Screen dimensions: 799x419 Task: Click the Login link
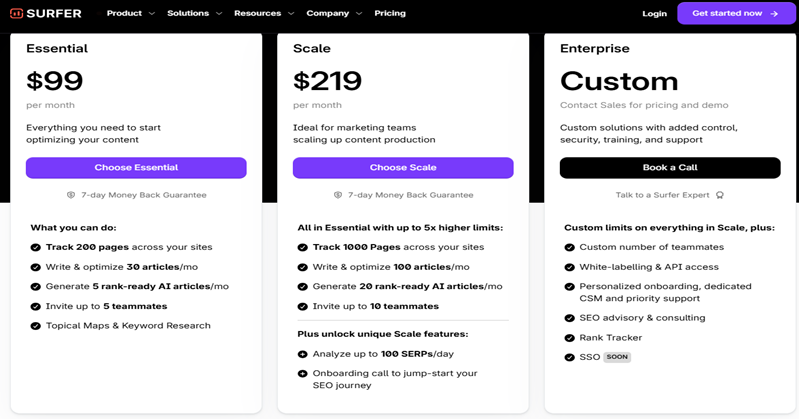tap(654, 14)
